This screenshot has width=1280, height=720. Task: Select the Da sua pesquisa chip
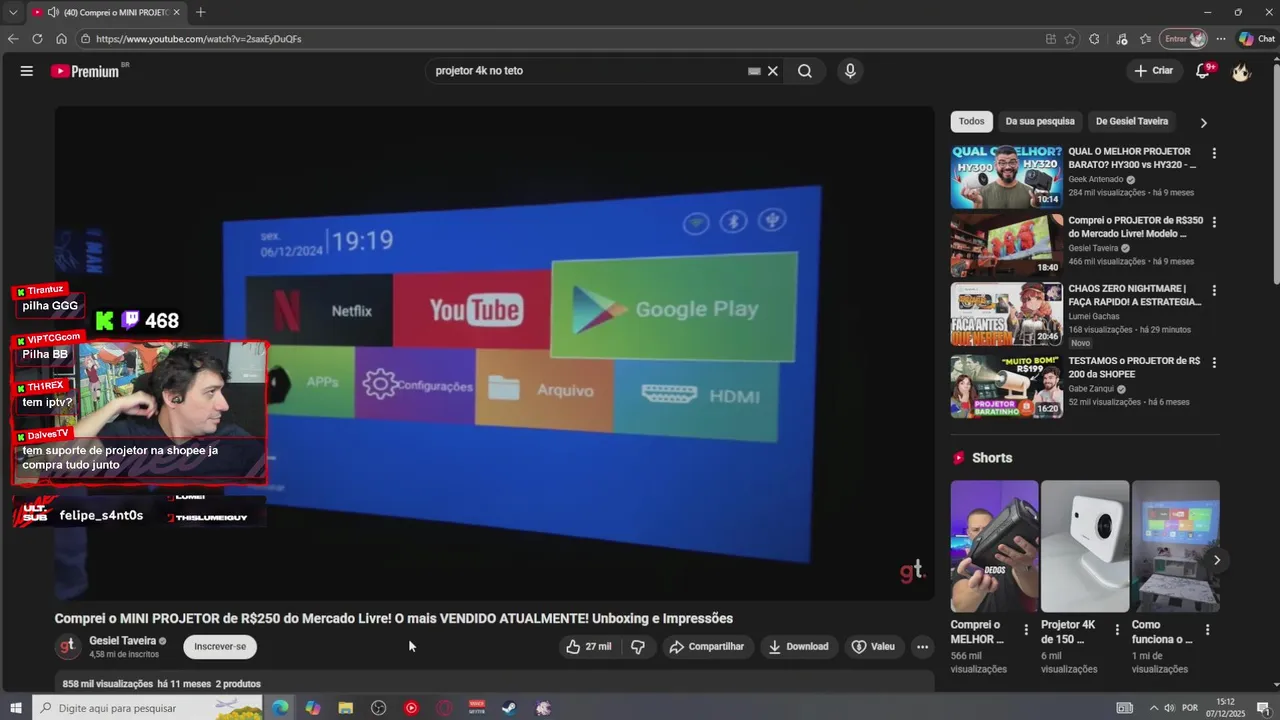1040,121
